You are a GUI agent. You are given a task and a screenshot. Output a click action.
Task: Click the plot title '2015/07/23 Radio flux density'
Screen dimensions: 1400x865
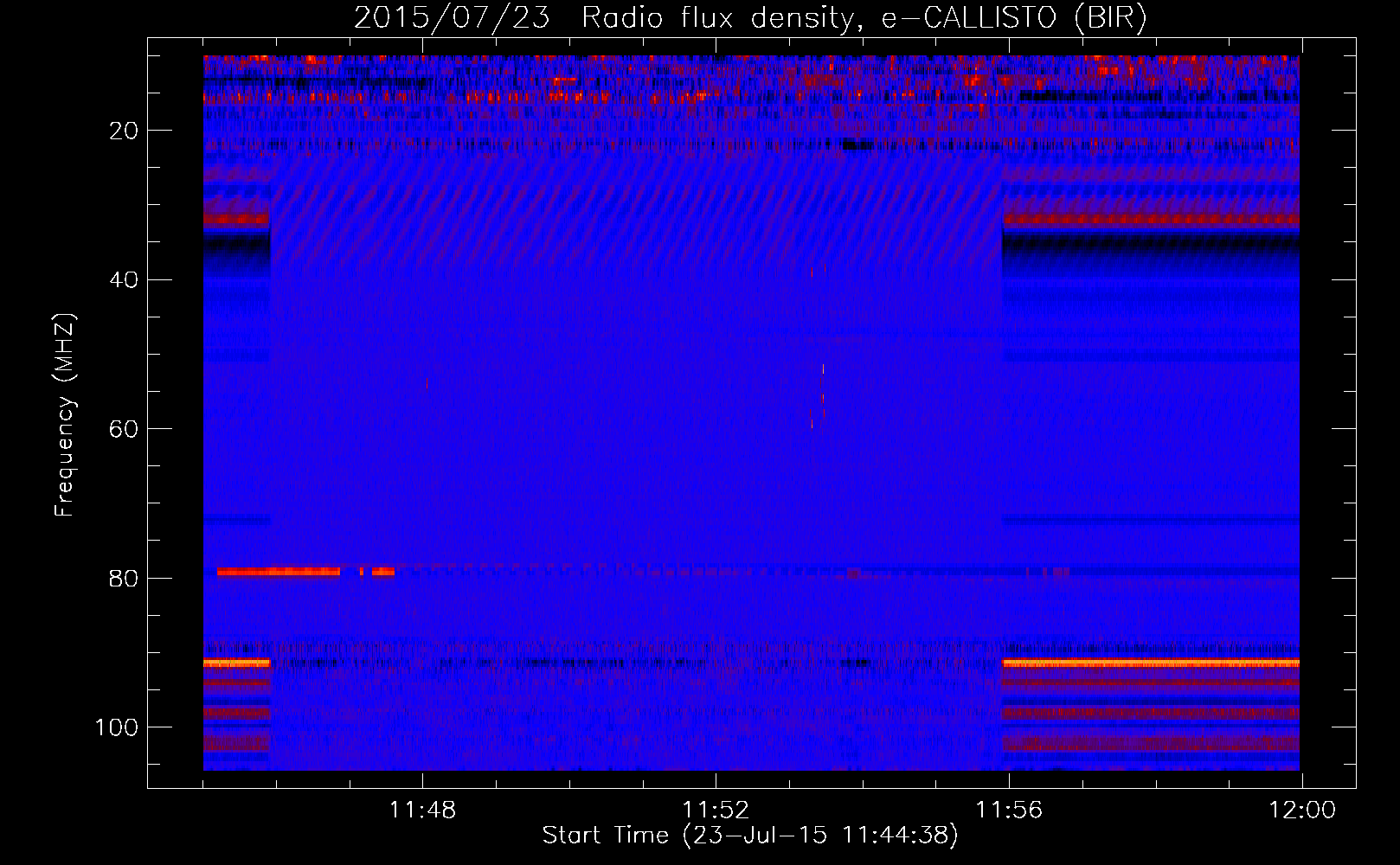coord(750,18)
